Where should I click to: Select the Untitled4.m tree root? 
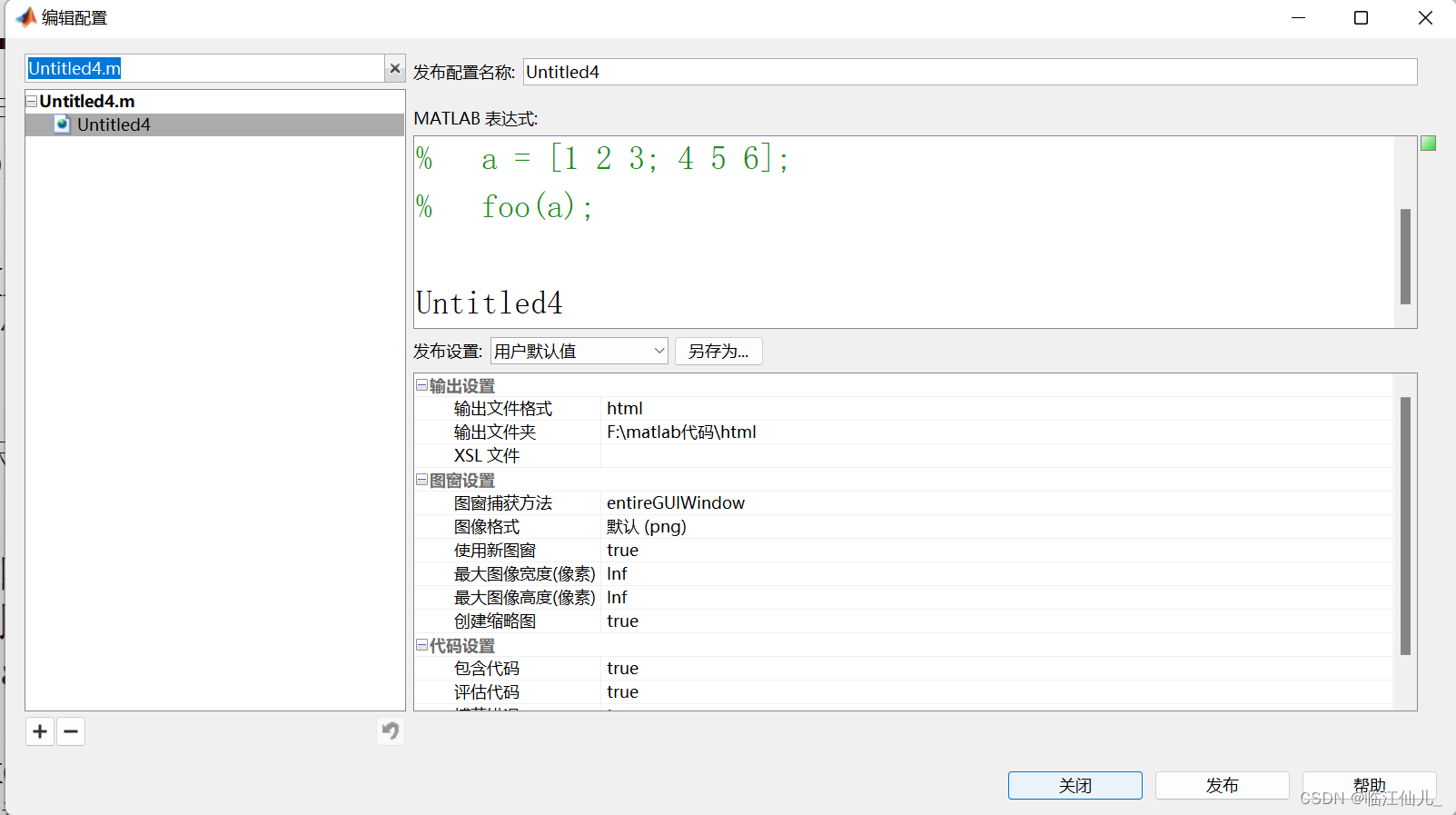point(87,101)
